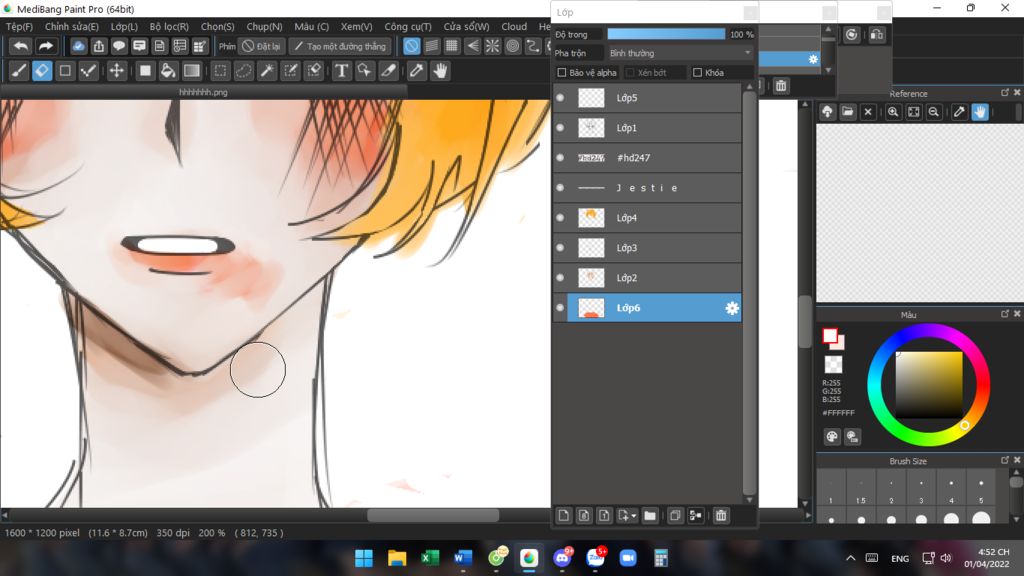Zoom in on Reference panel

pyautogui.click(x=893, y=112)
